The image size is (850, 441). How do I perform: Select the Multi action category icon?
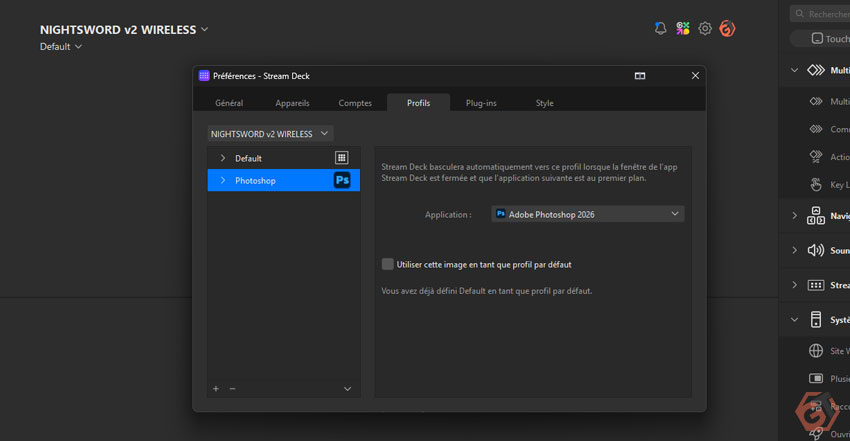point(816,70)
